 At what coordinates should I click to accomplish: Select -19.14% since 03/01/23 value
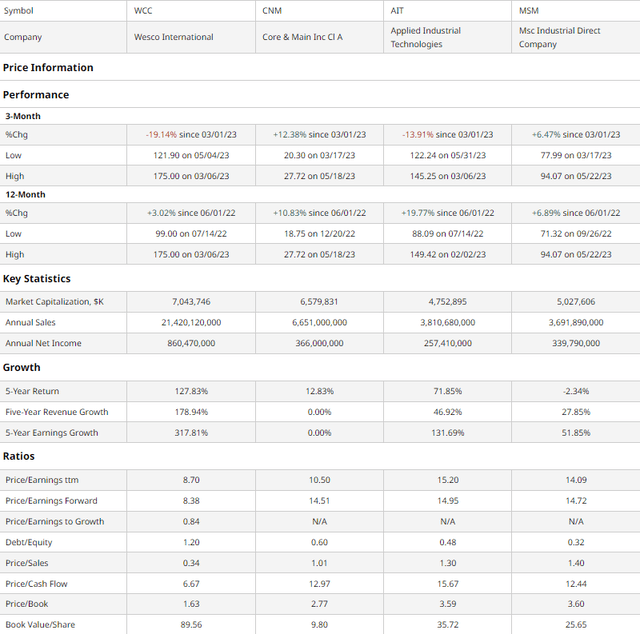click(191, 135)
